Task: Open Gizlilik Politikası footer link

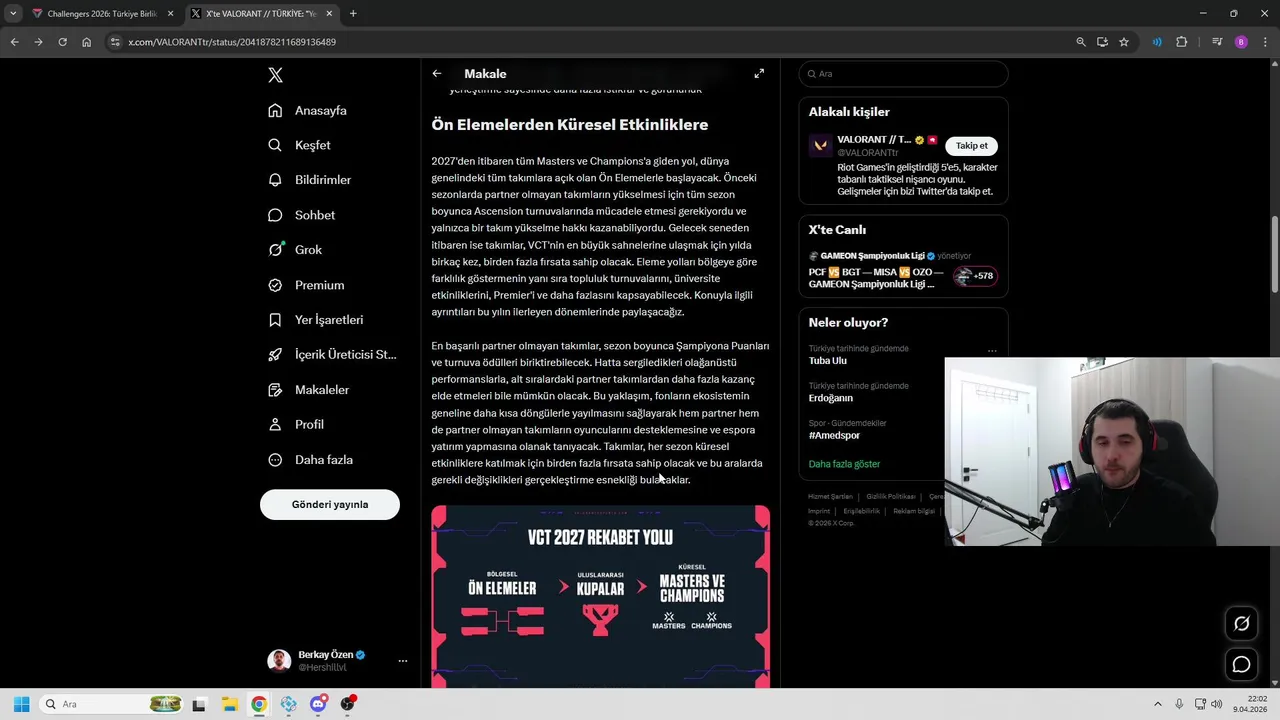Action: coord(891,497)
